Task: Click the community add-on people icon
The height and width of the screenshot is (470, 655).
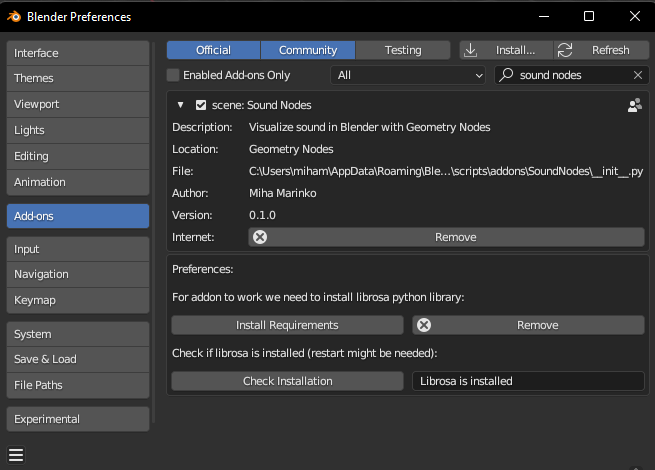Action: coord(635,105)
